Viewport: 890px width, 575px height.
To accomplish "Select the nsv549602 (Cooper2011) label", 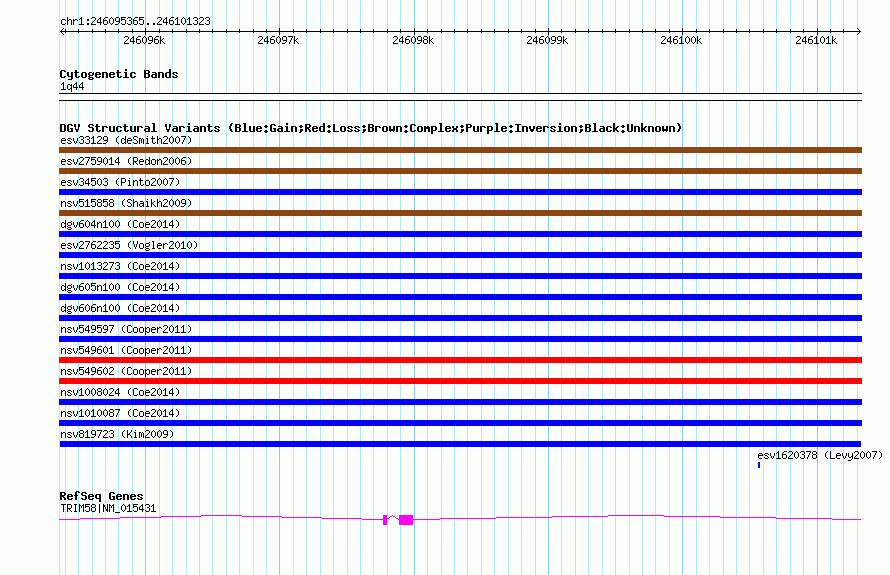I will click(126, 371).
